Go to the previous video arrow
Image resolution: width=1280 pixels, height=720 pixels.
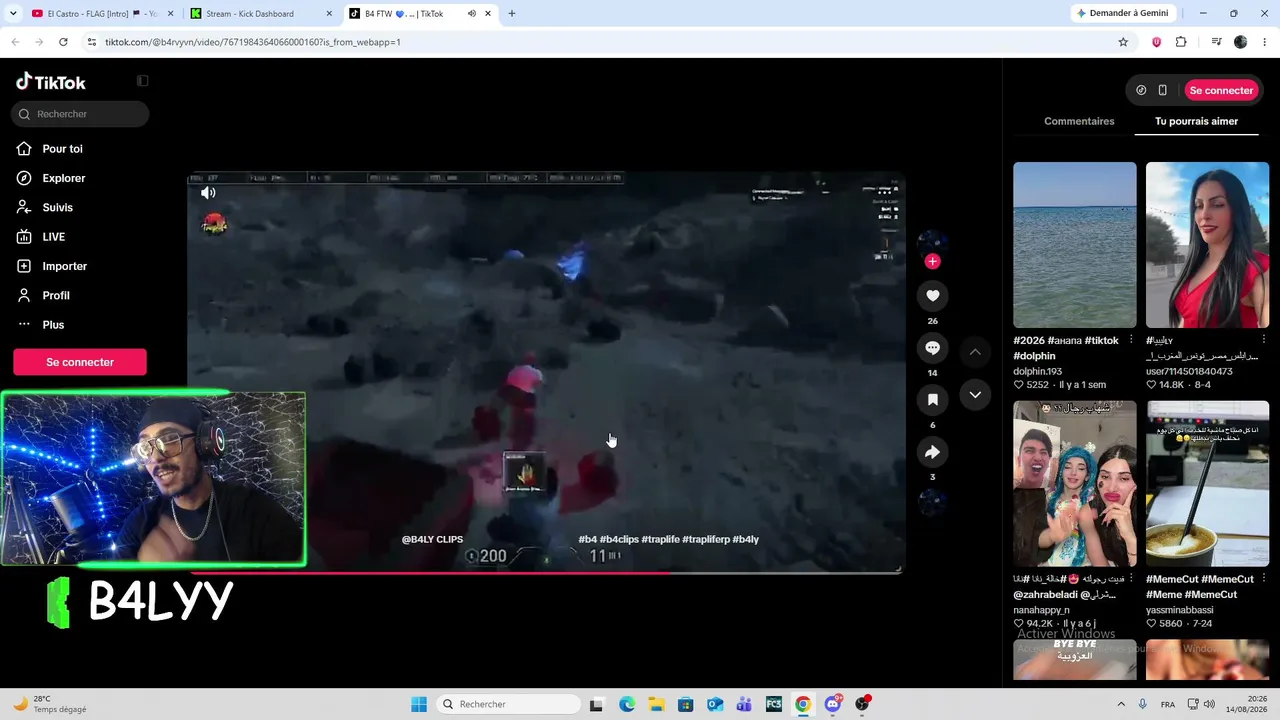coord(975,352)
